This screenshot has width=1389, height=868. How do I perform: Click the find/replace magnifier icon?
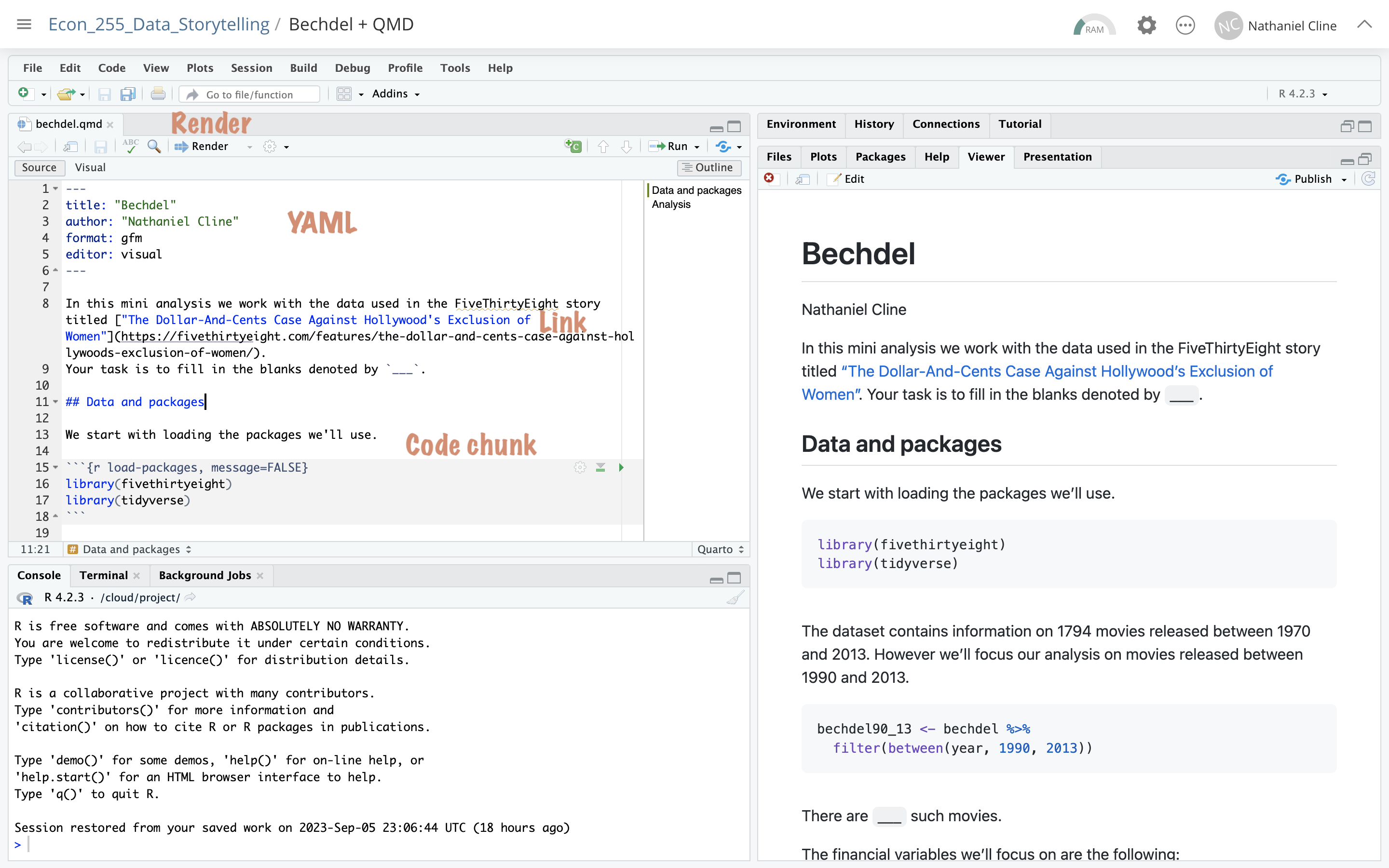154,147
